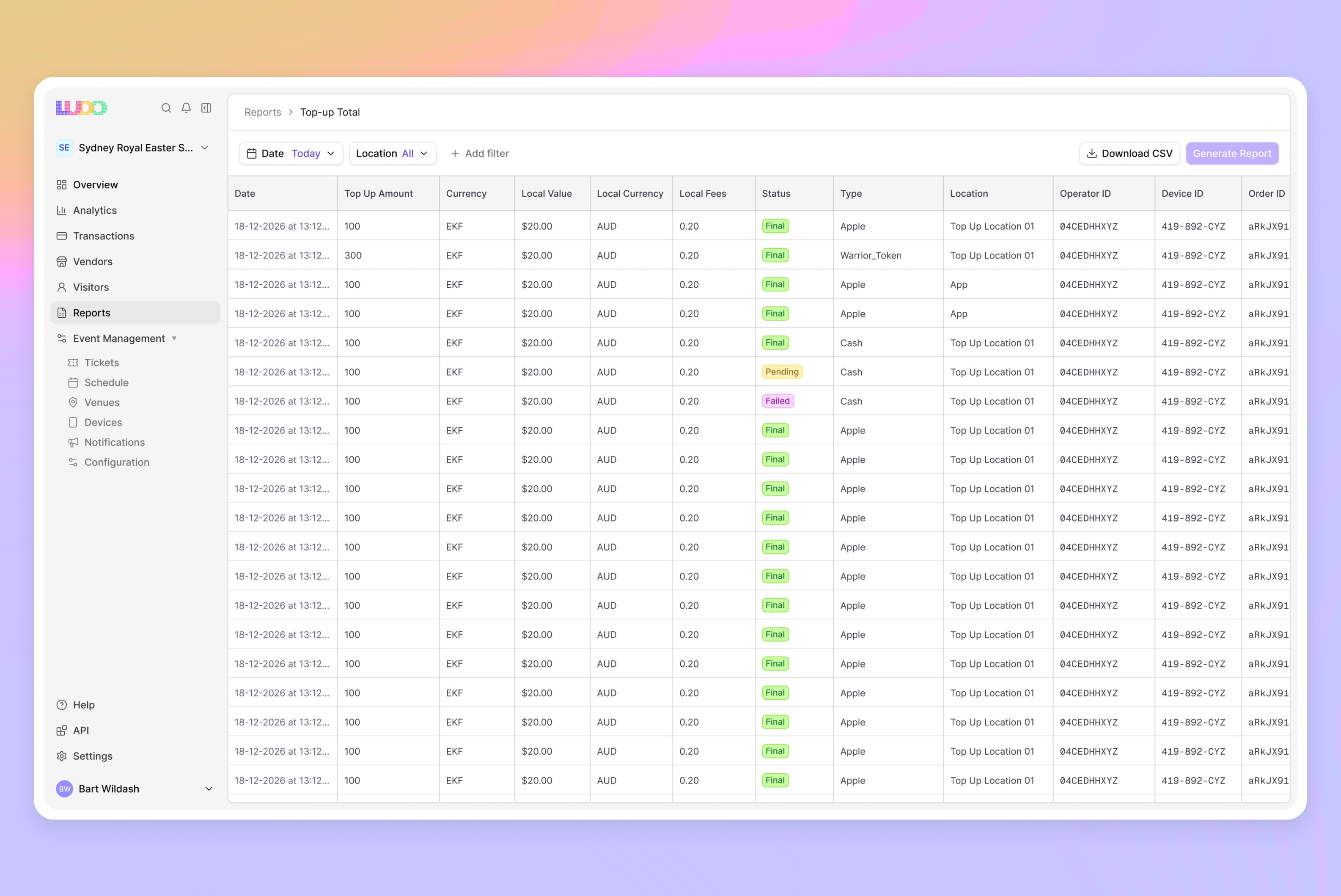Click the Venues map pin icon
Image resolution: width=1341 pixels, height=896 pixels.
pos(73,402)
